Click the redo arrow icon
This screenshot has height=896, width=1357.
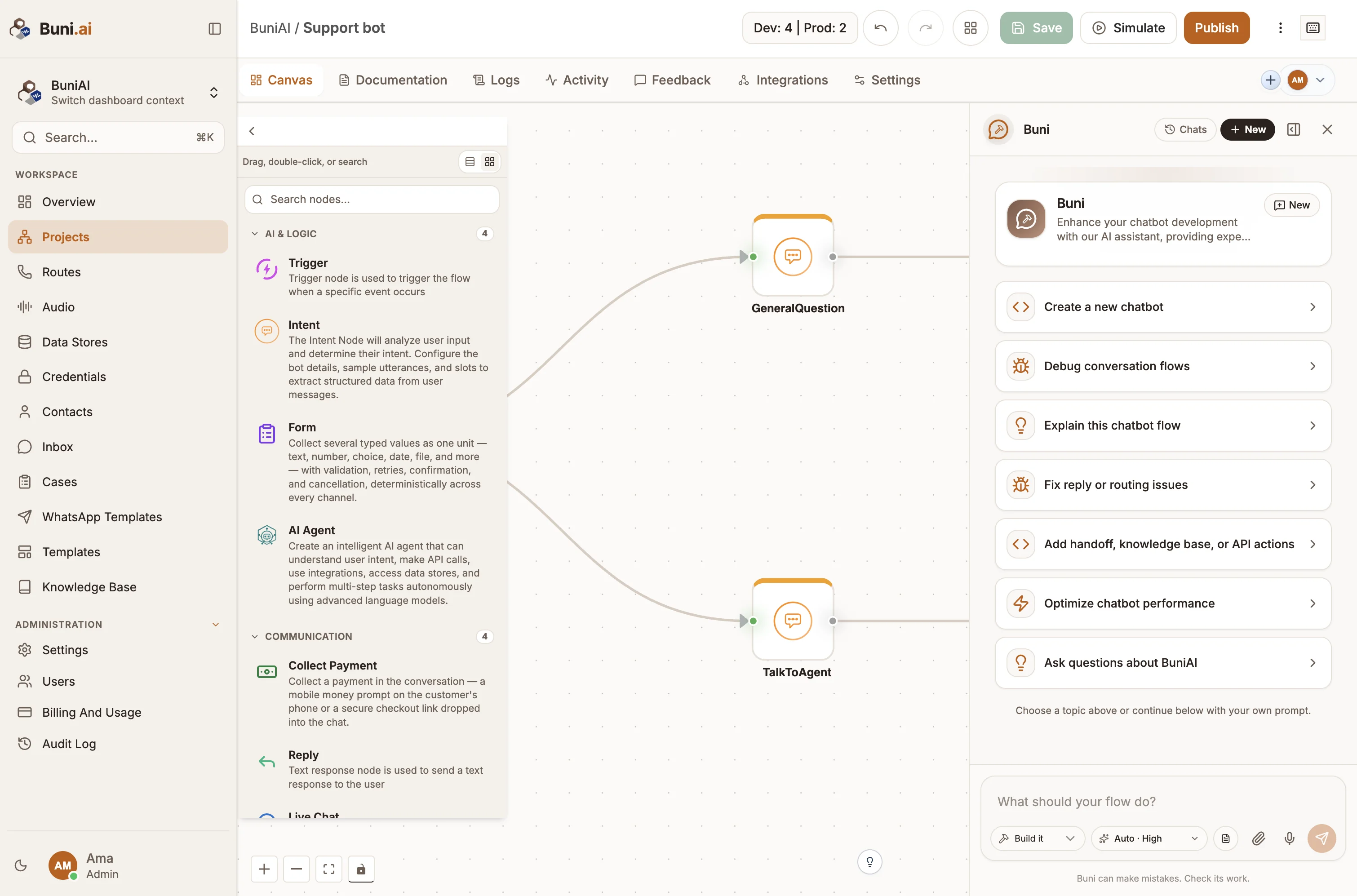[925, 28]
